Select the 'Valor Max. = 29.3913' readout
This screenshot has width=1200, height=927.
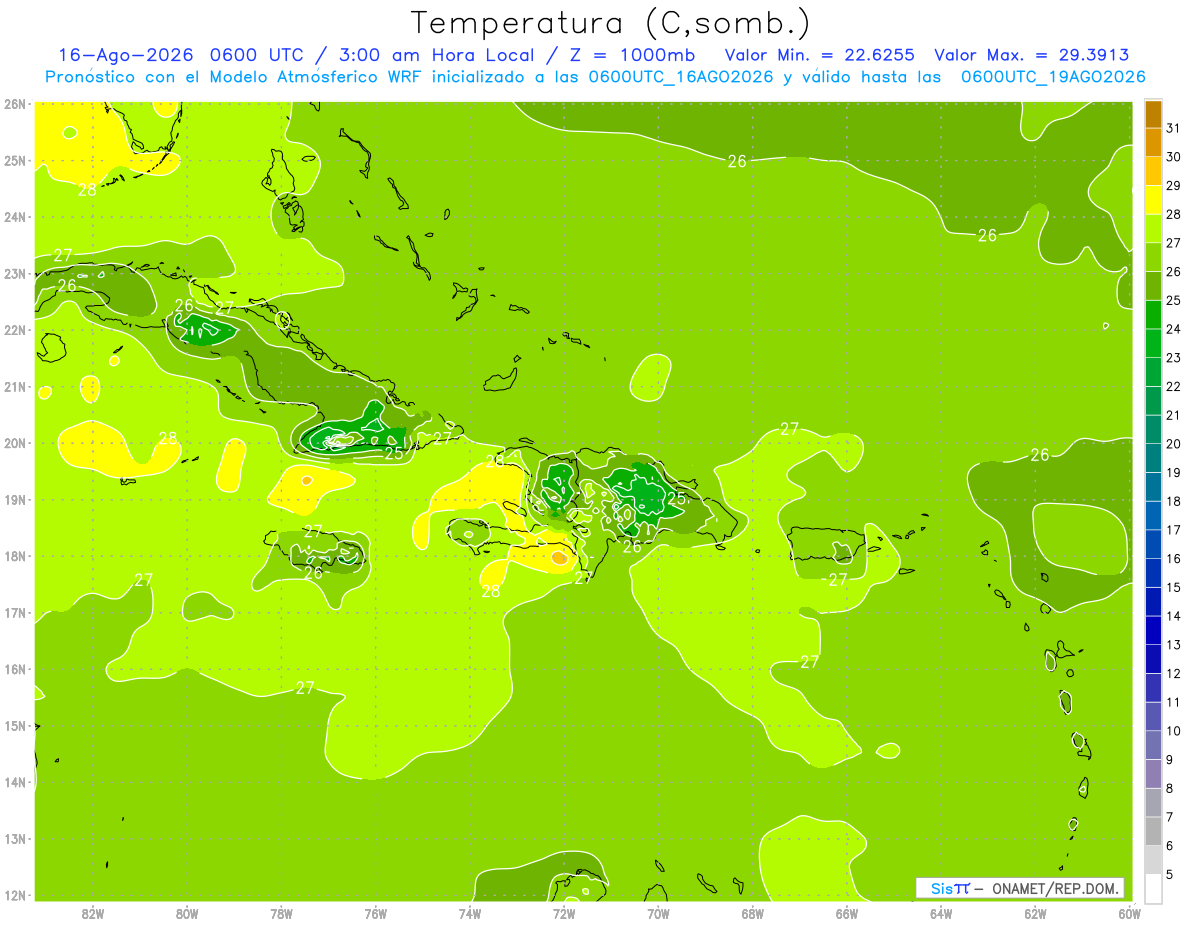[x=1032, y=55]
